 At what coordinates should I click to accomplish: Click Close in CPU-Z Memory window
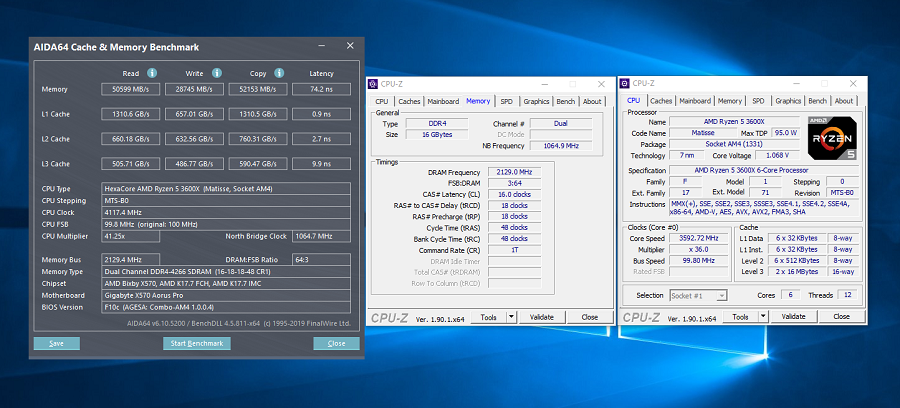coord(589,317)
